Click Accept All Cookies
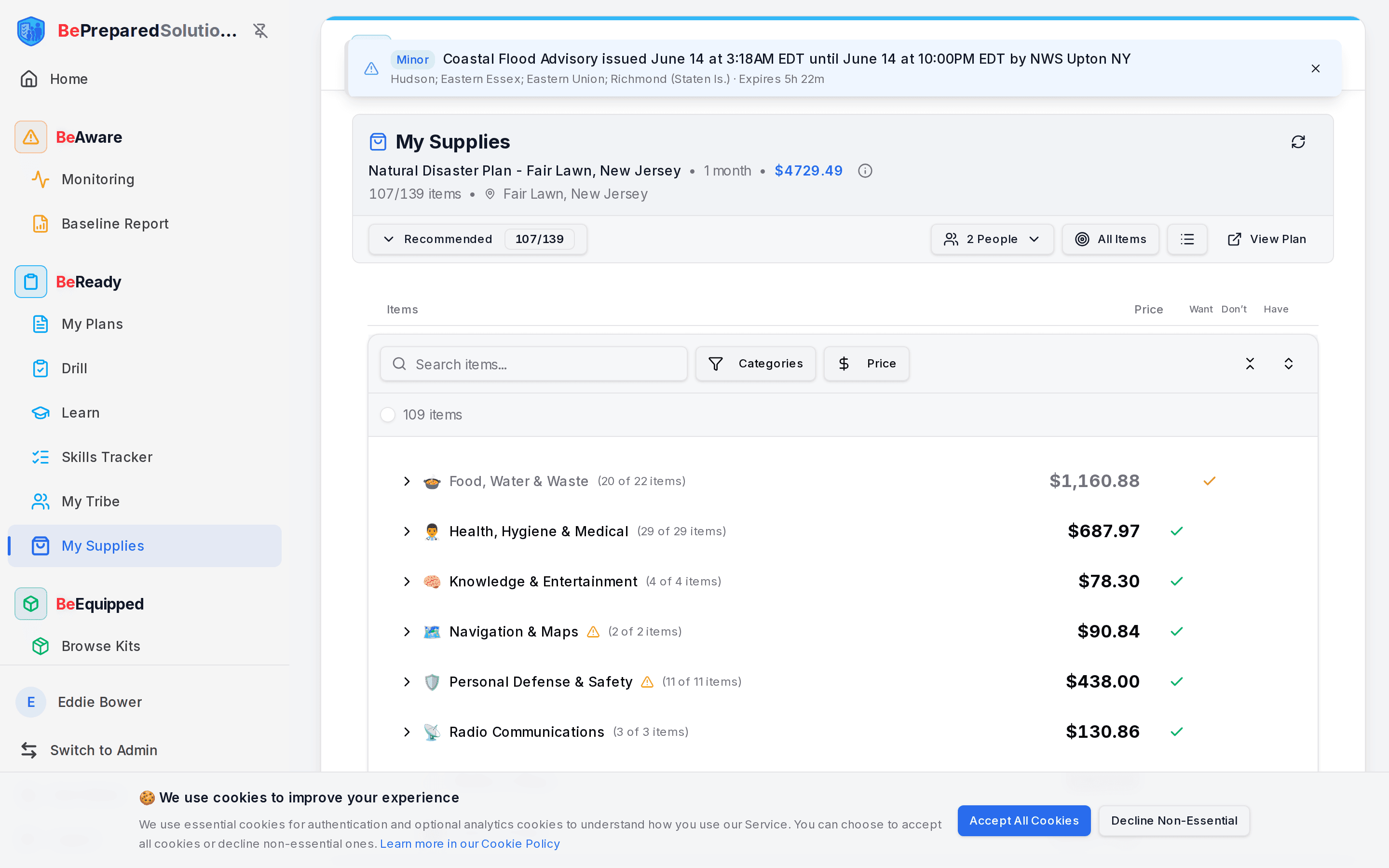 coord(1023,820)
